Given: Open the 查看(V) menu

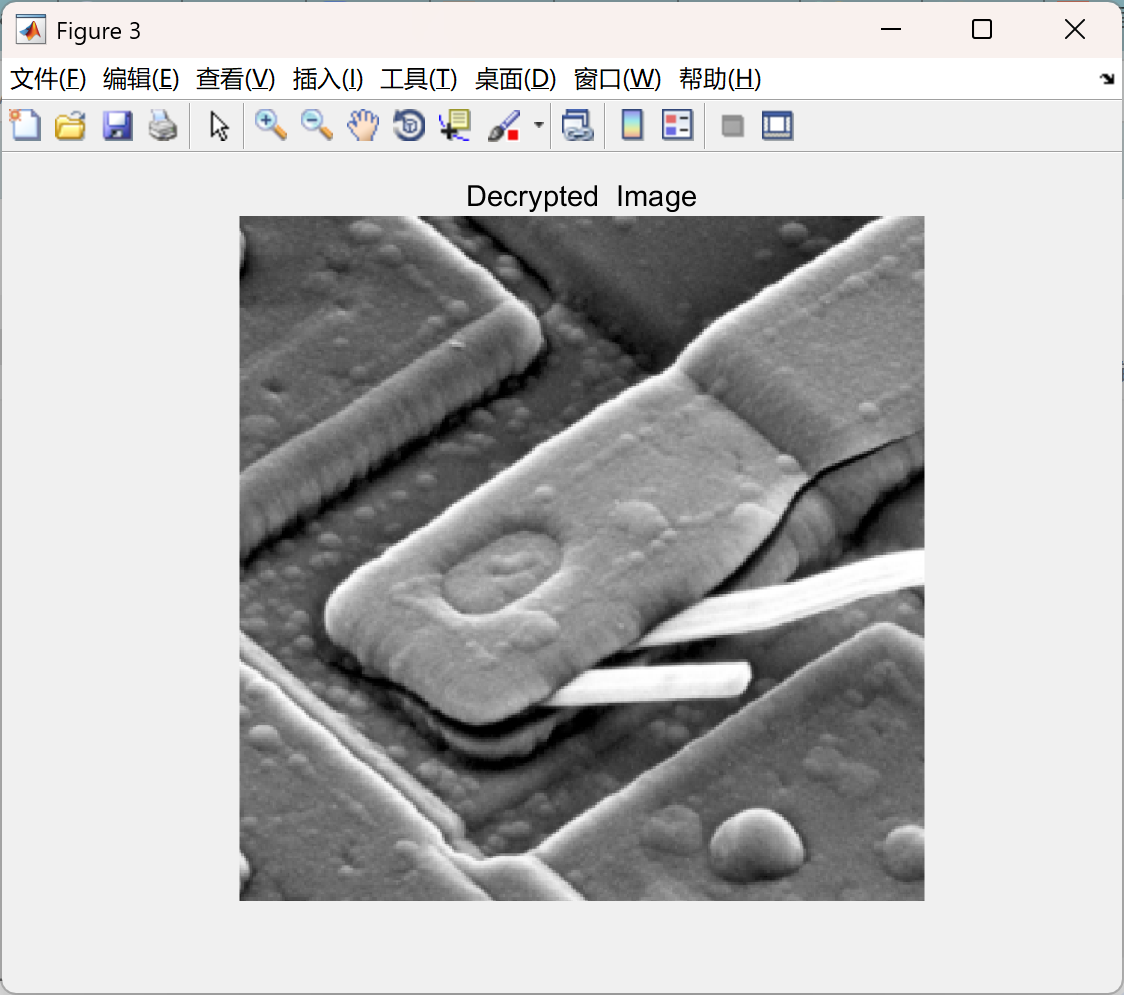Looking at the screenshot, I should click(236, 79).
